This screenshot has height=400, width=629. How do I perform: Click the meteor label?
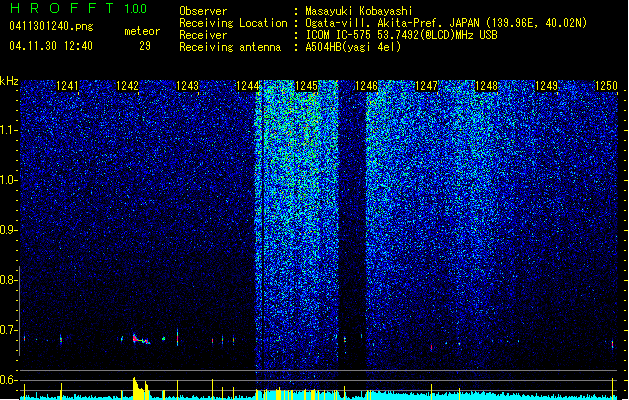[x=142, y=31]
